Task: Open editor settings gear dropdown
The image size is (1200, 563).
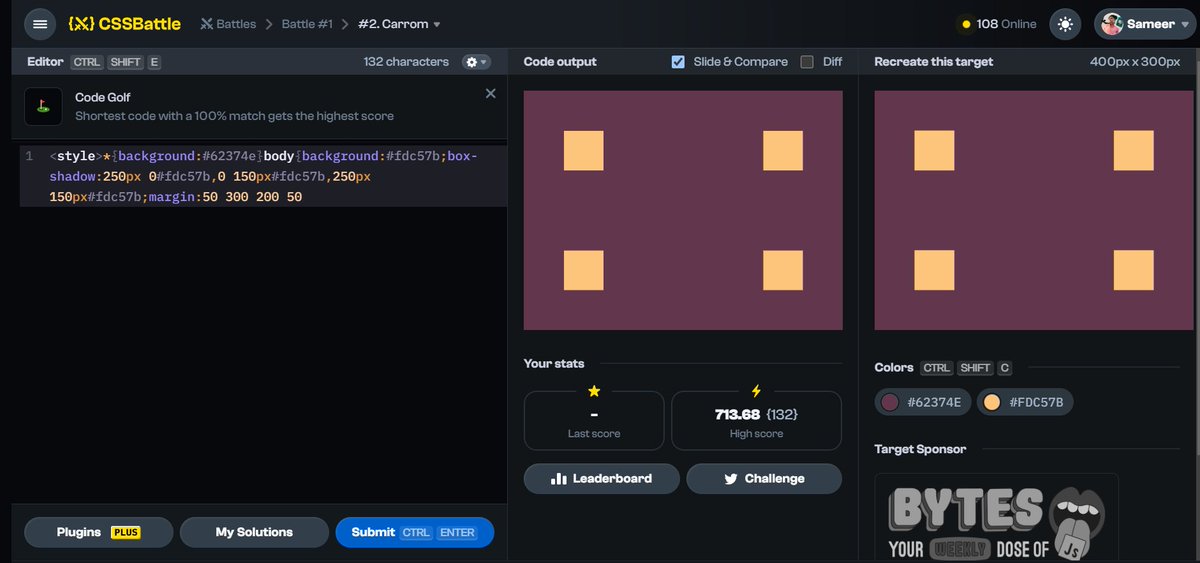Action: click(x=477, y=62)
